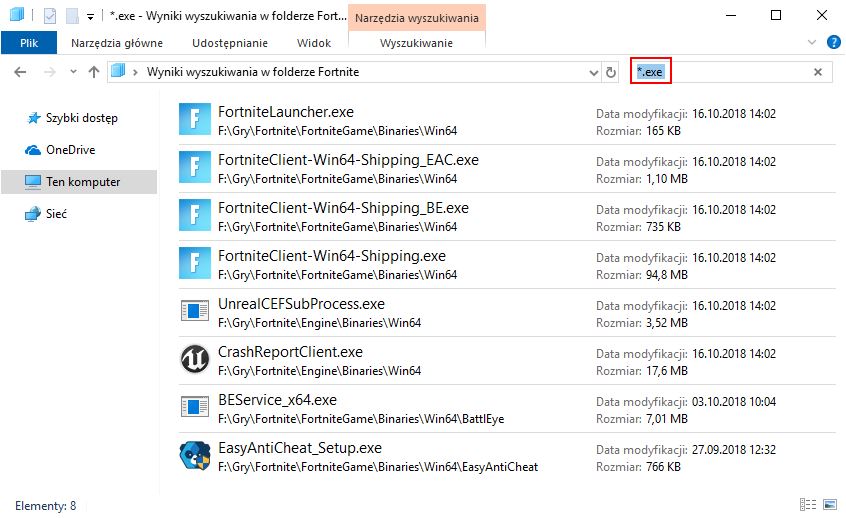Screen dimensions: 846x518
Task: Clear the *.exe search query
Action: point(818,72)
